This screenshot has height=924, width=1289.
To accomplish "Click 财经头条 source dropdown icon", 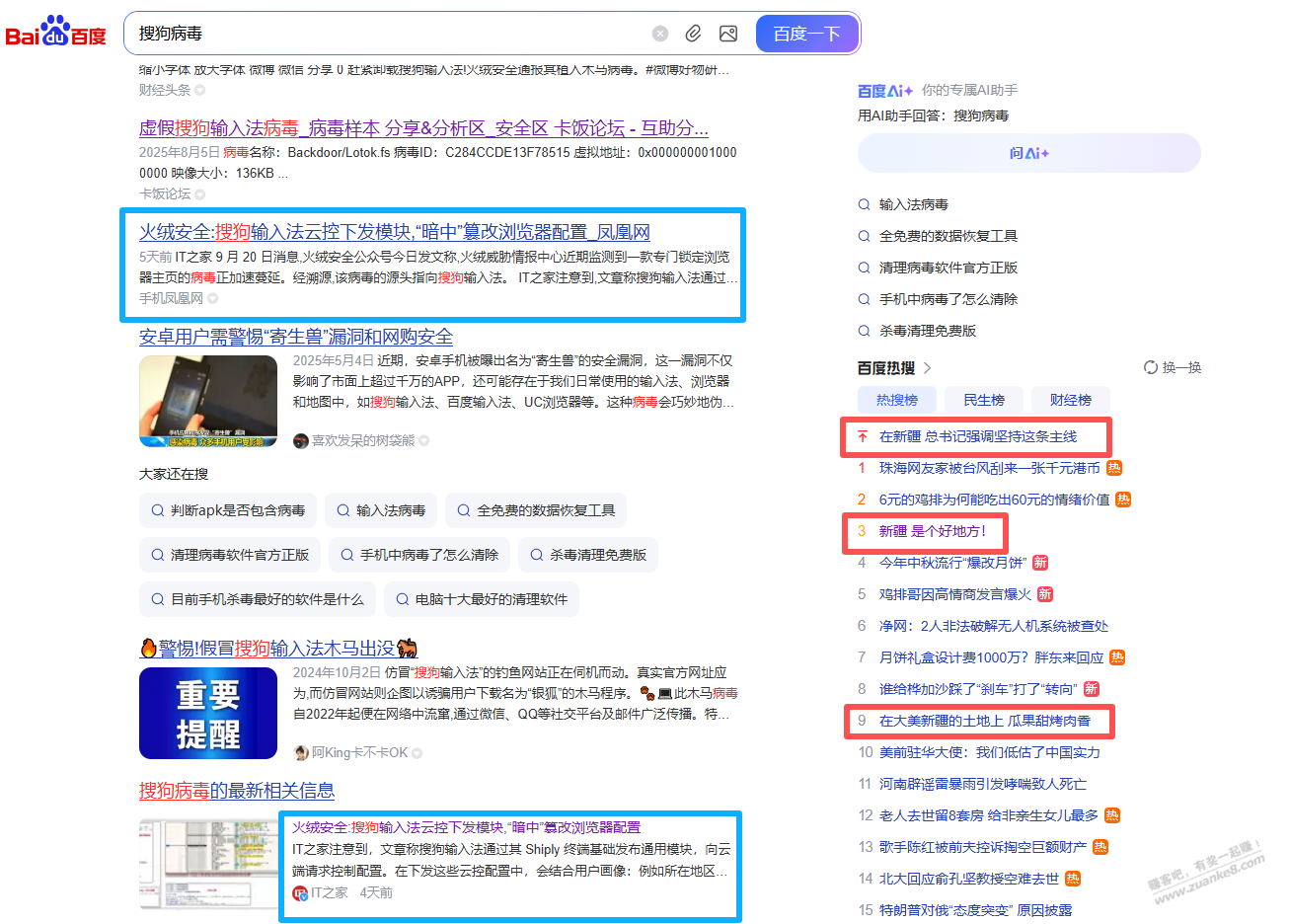I will tap(200, 91).
